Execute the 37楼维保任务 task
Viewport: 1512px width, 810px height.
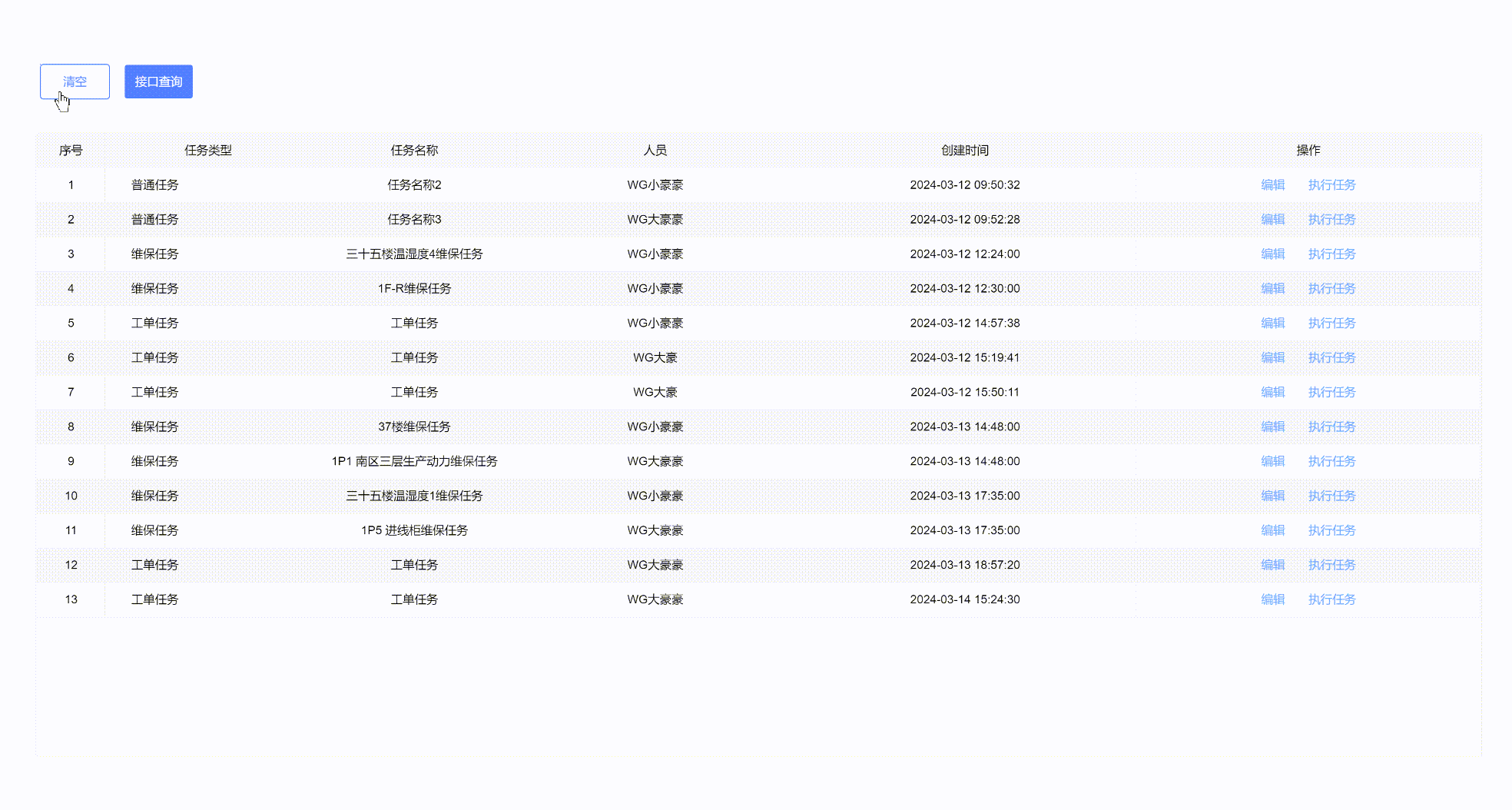1331,427
